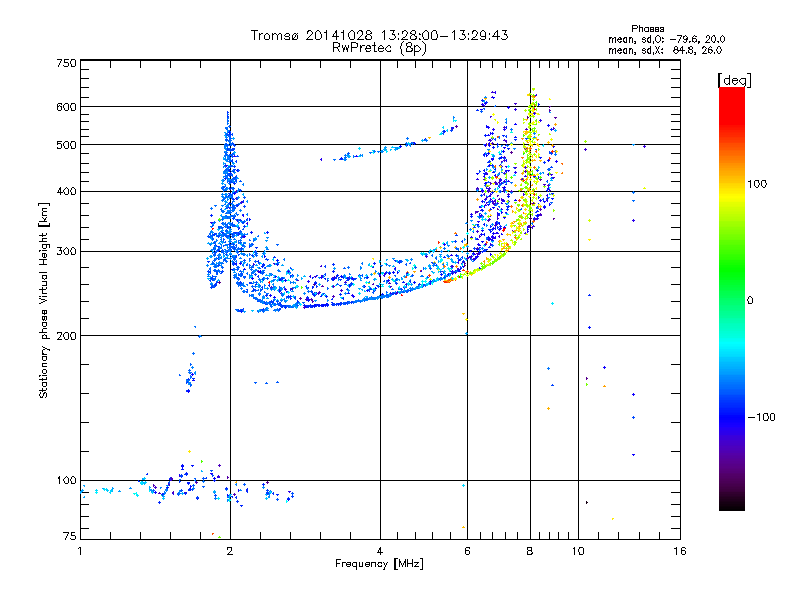Click the y-axis '500' tick label
The width and height of the screenshot is (800, 600).
coord(66,145)
